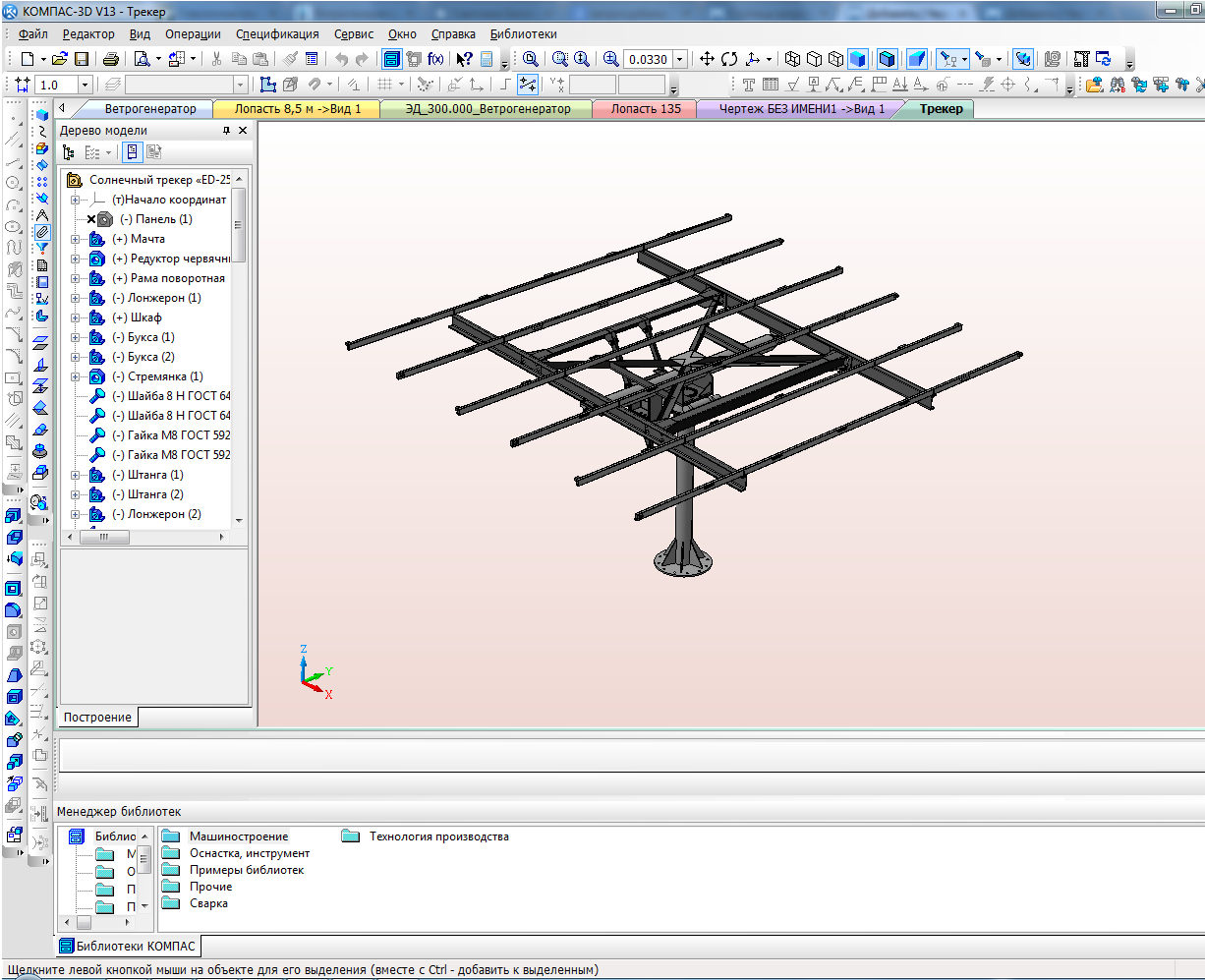
Task: Toggle the snapping mode highlighted button
Action: (528, 85)
